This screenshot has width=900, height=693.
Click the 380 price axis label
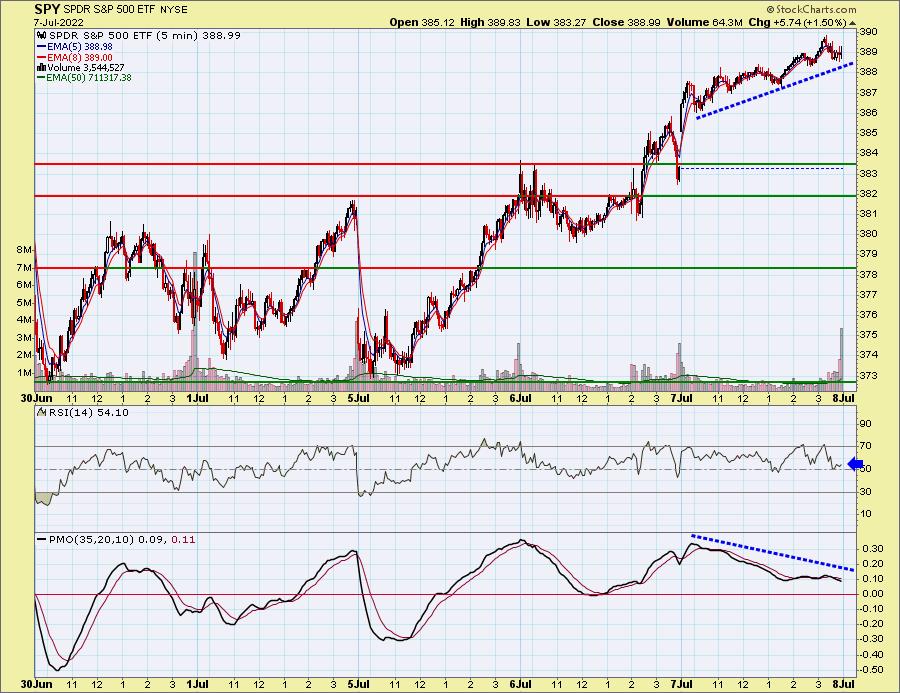868,234
